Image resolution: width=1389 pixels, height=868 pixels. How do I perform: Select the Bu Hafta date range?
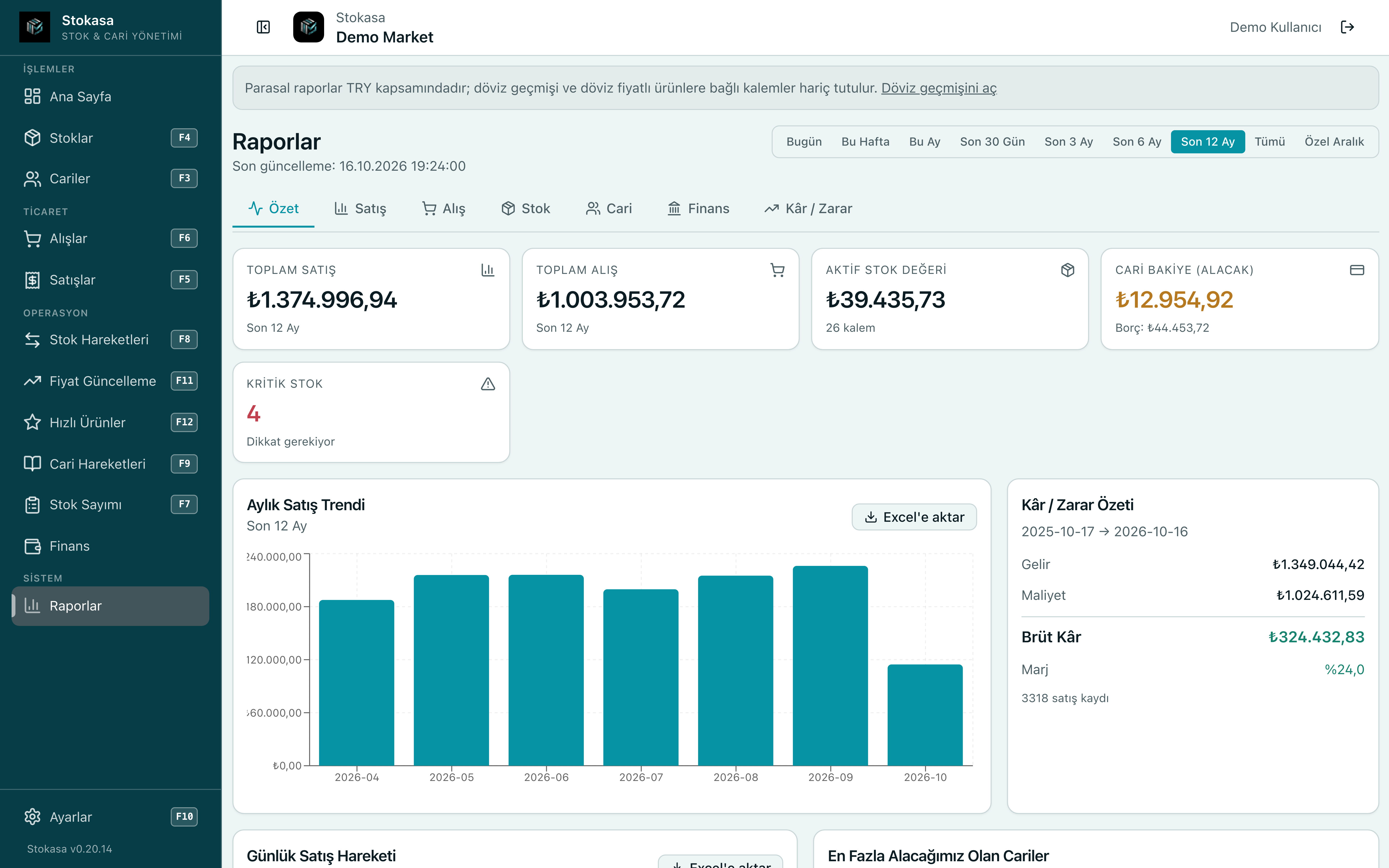(x=865, y=142)
